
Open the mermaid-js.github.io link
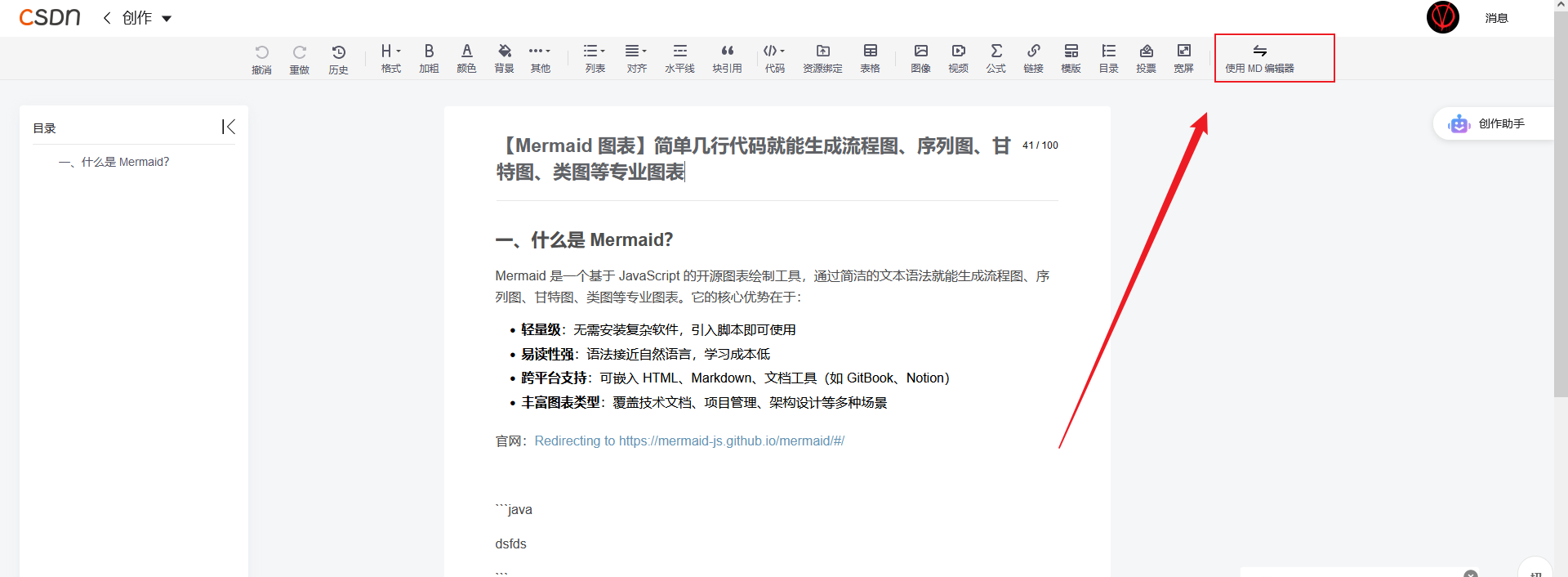[689, 441]
